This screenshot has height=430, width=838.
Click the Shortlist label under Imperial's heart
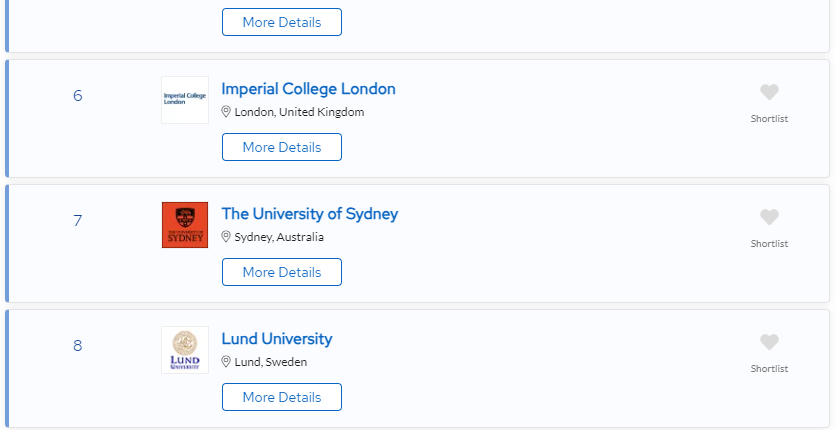769,119
